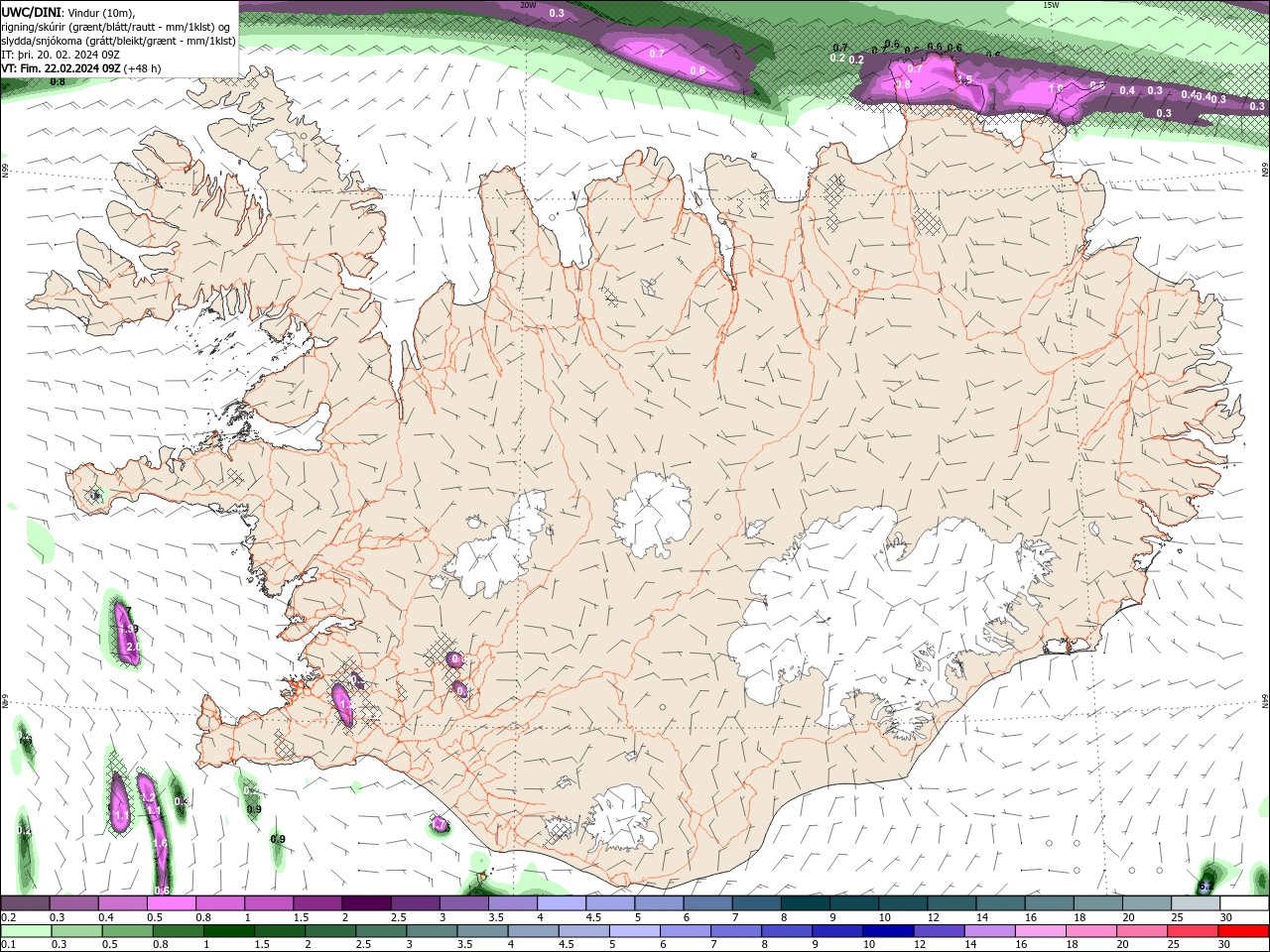Pick the light grey swatch labeled 25 in upper legend

(x=1196, y=903)
